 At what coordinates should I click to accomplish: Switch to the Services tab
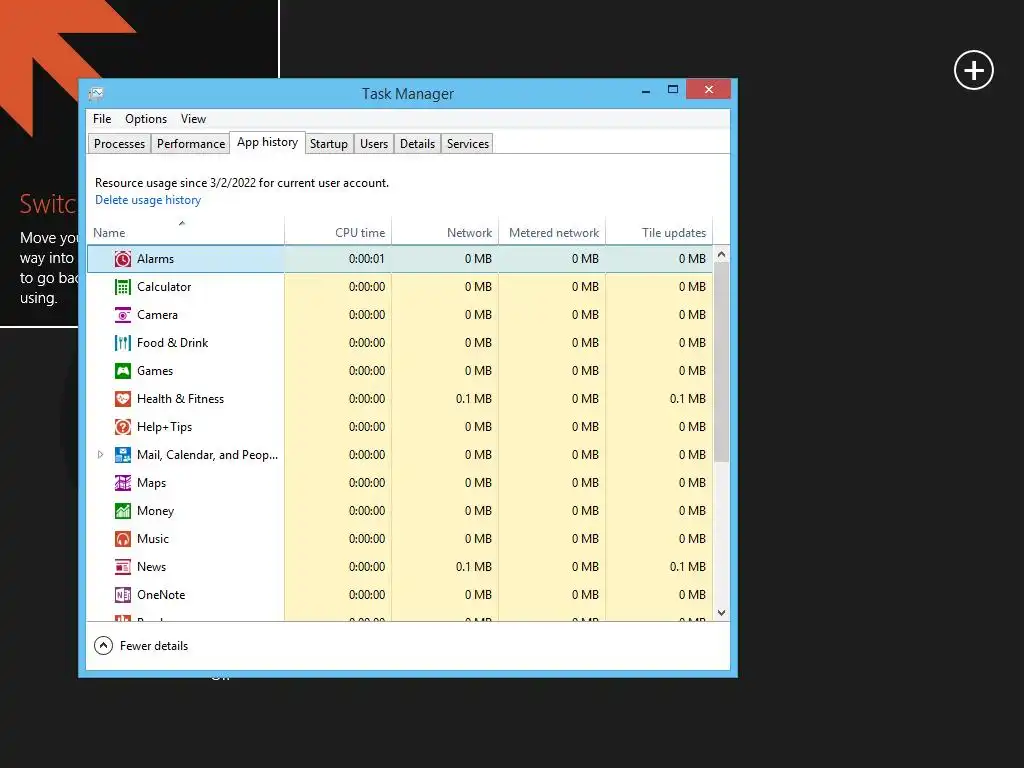[x=468, y=144]
